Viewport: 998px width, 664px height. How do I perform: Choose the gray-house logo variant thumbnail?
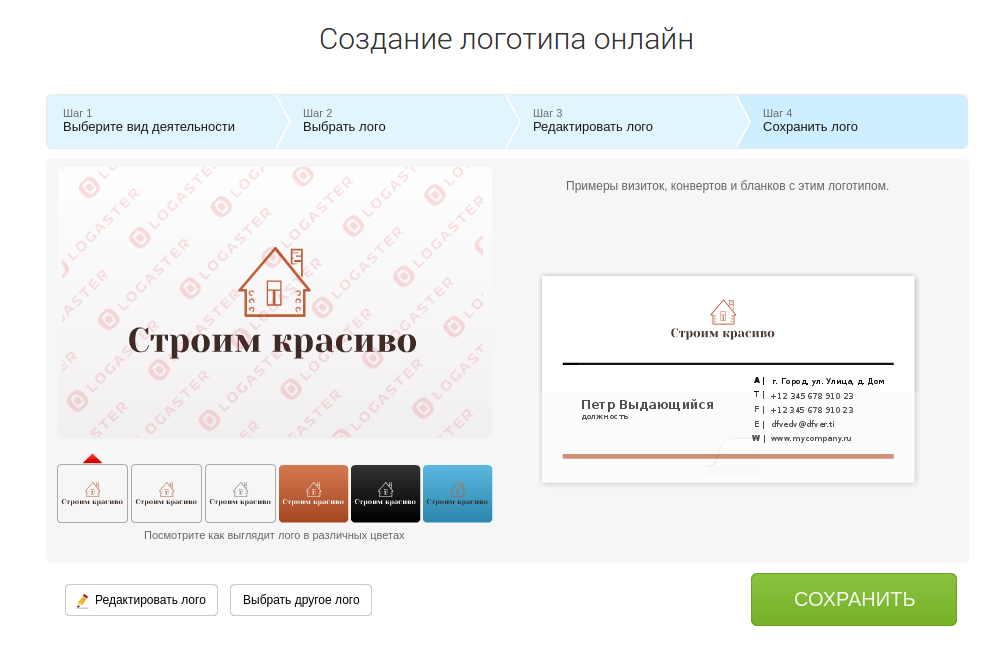click(240, 493)
